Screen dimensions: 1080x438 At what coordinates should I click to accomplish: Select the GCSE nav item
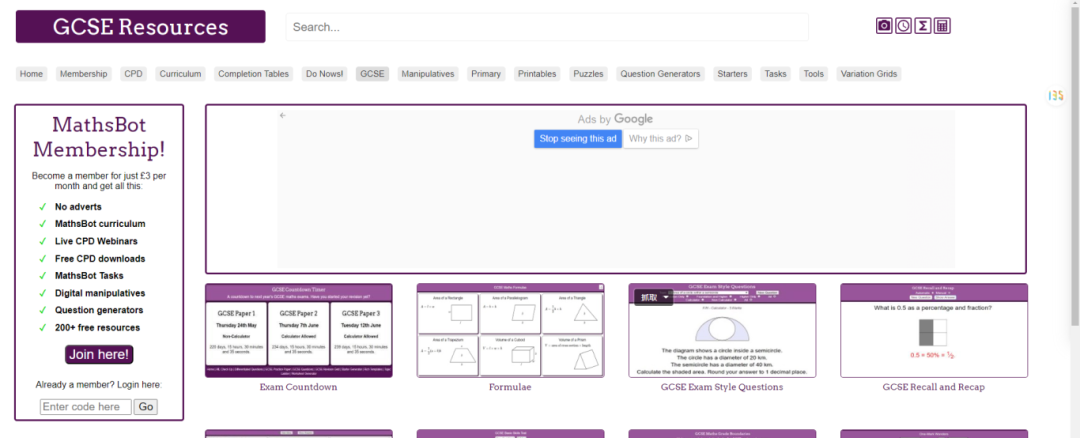[373, 74]
